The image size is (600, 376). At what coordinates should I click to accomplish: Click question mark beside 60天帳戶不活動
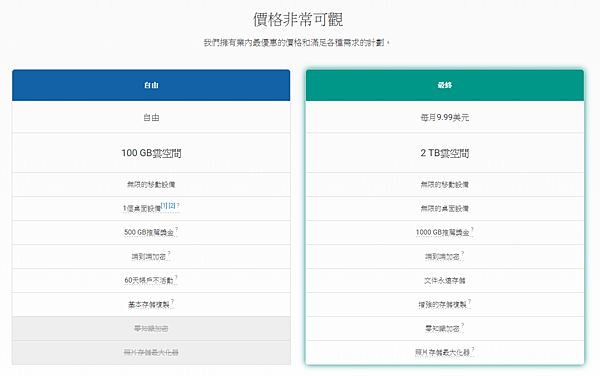[176, 278]
